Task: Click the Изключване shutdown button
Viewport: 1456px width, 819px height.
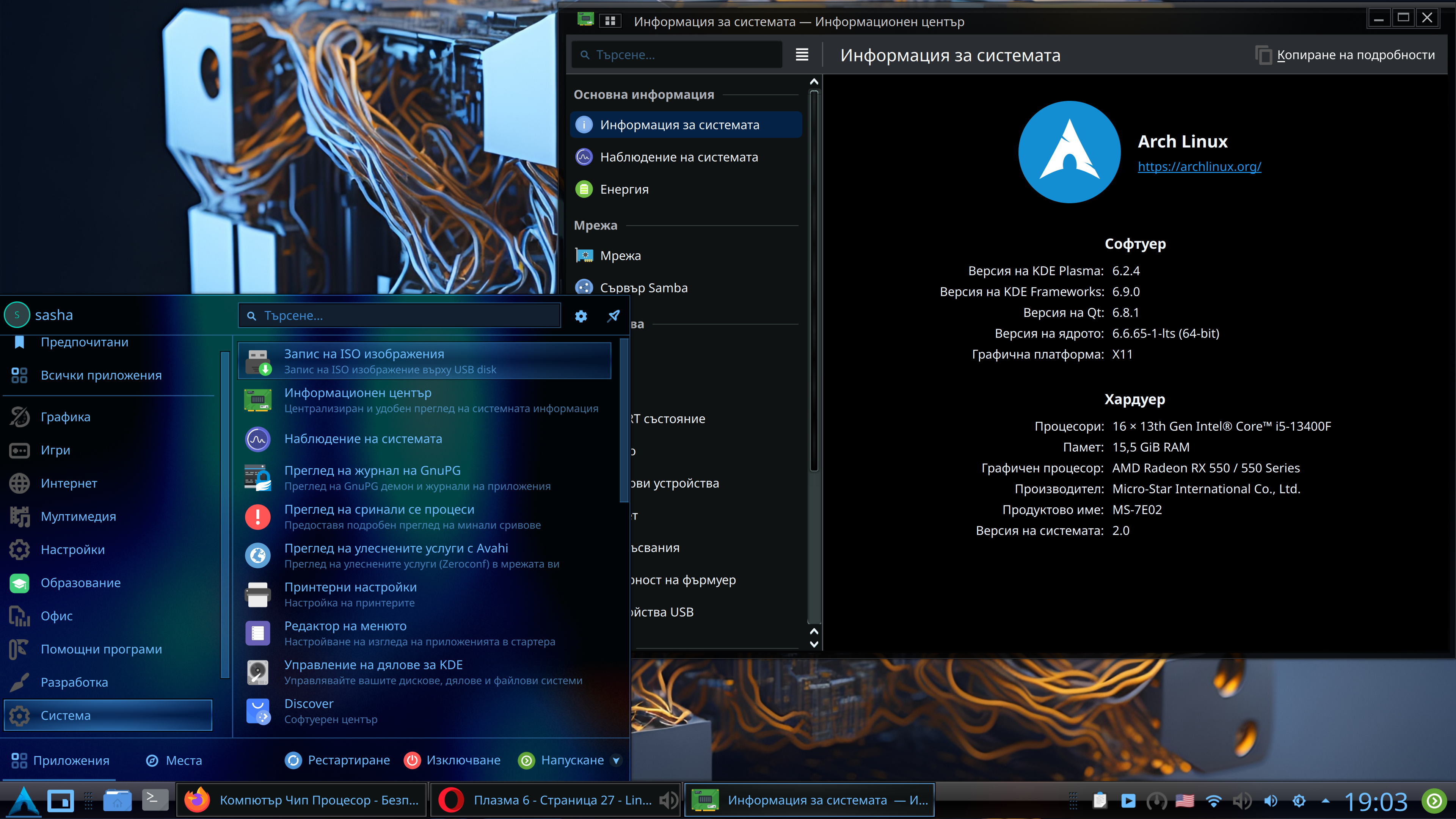Action: pyautogui.click(x=452, y=761)
